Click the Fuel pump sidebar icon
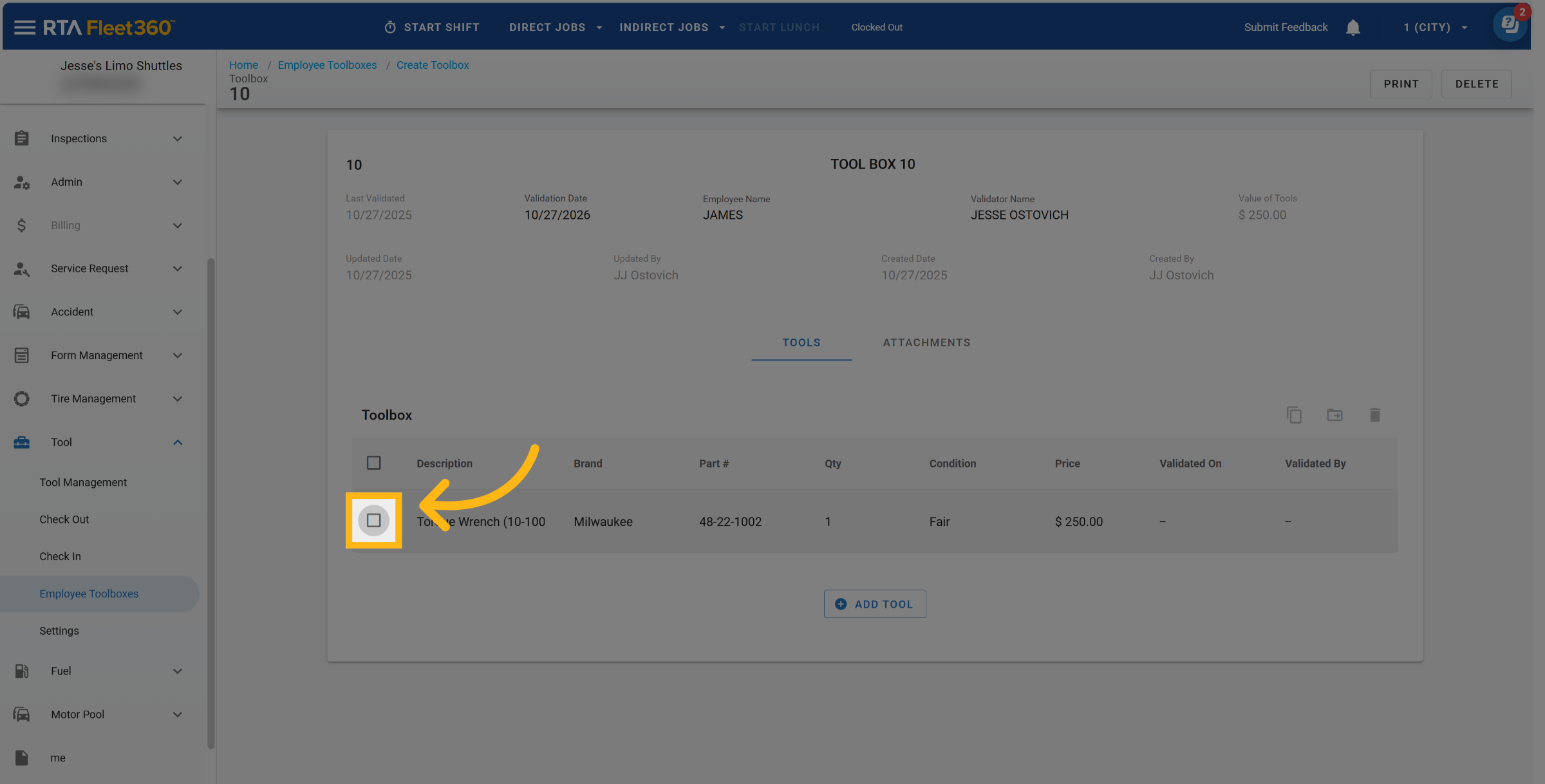The image size is (1545, 784). 22,671
